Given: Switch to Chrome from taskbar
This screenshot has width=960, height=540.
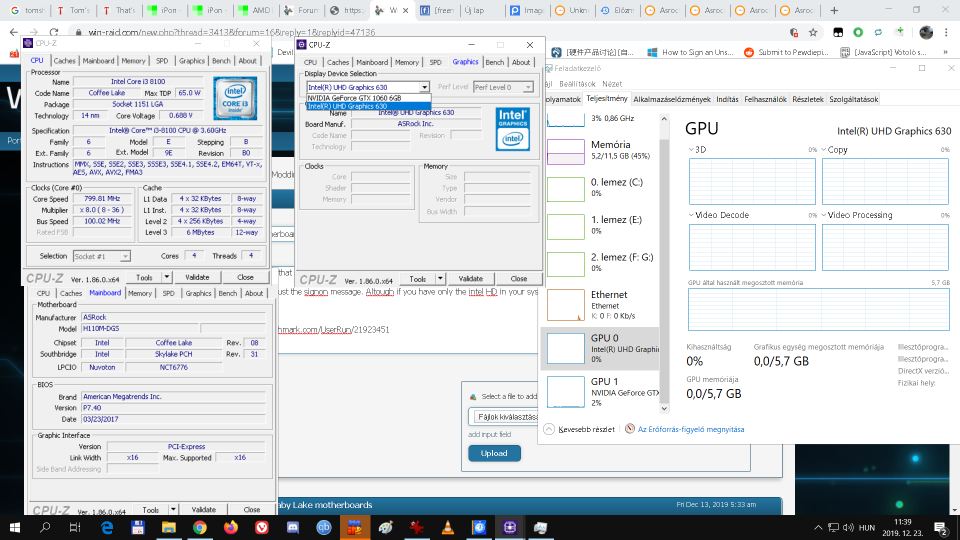Looking at the screenshot, I should [200, 527].
